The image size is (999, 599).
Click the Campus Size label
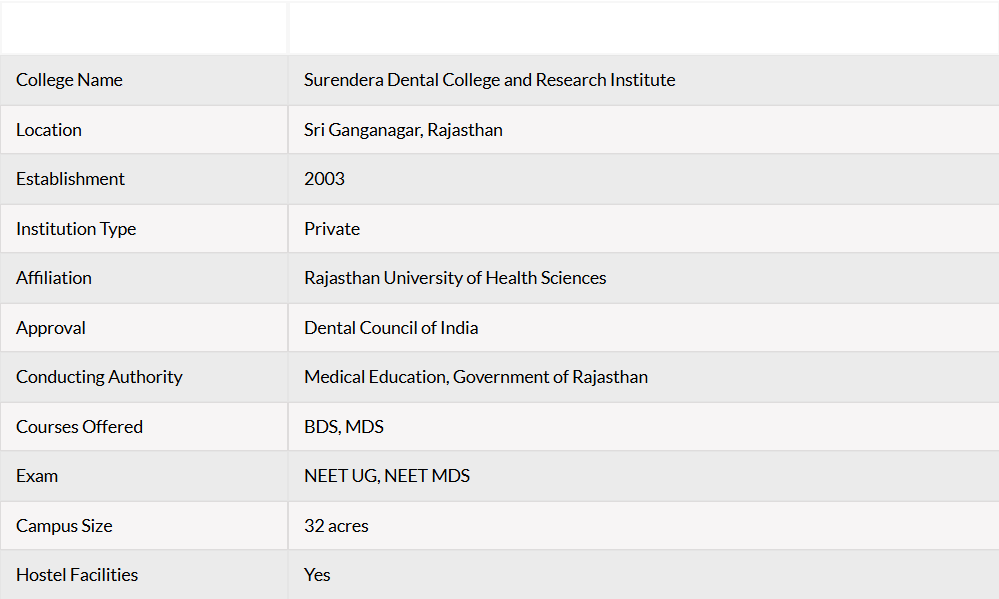point(64,526)
